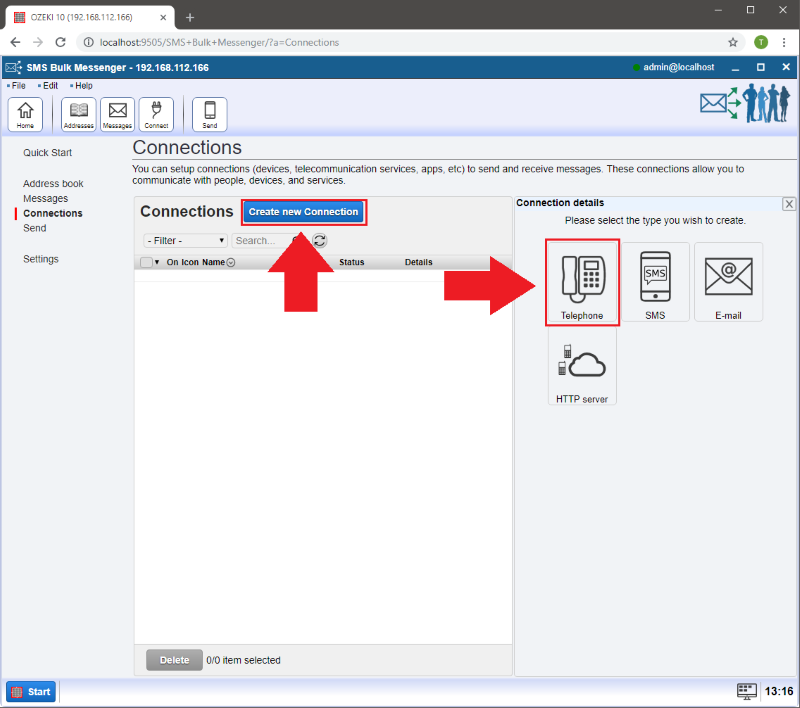800x708 pixels.
Task: Open the Addresses toolbar icon
Action: pos(79,114)
